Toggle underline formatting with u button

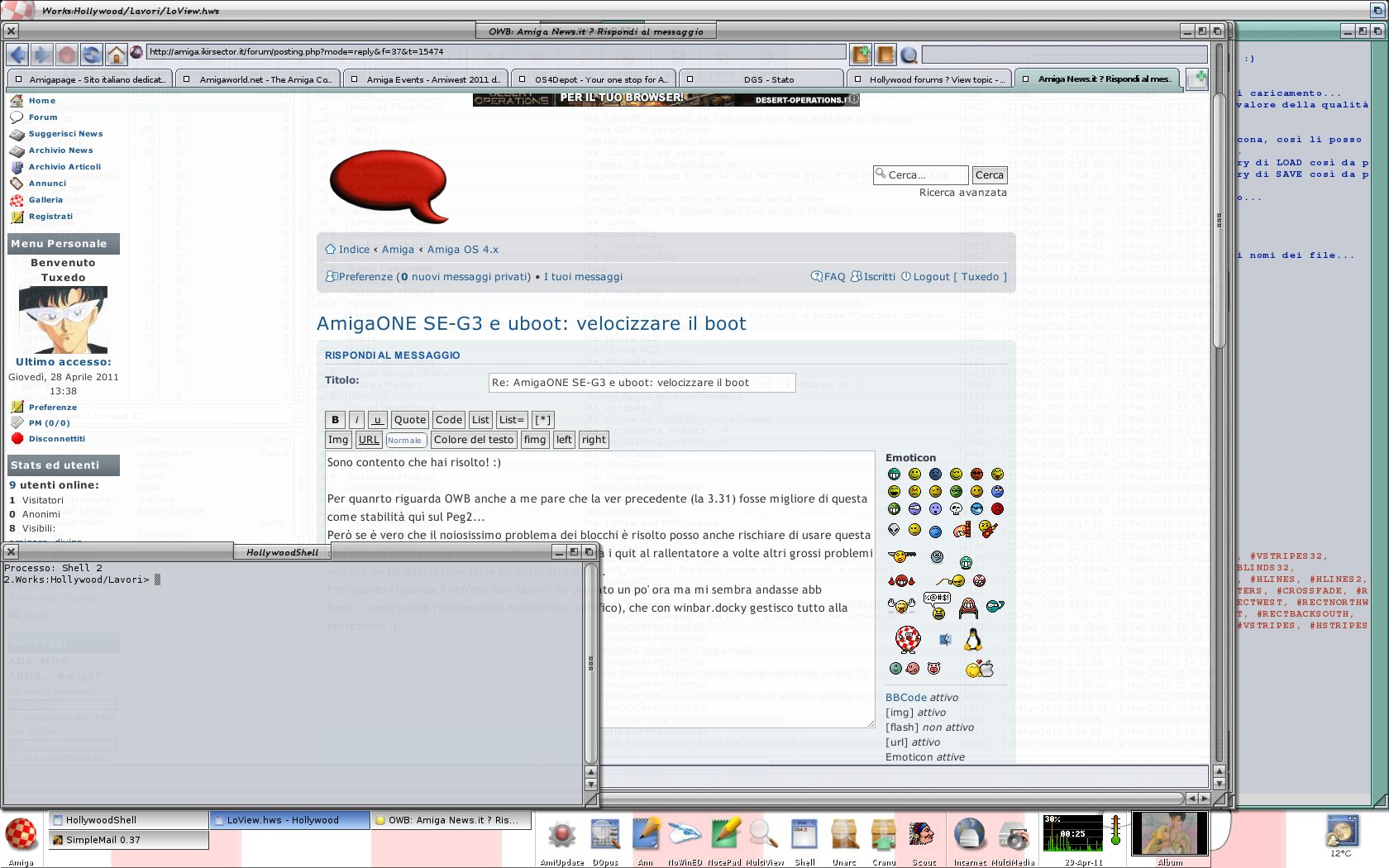click(x=377, y=420)
